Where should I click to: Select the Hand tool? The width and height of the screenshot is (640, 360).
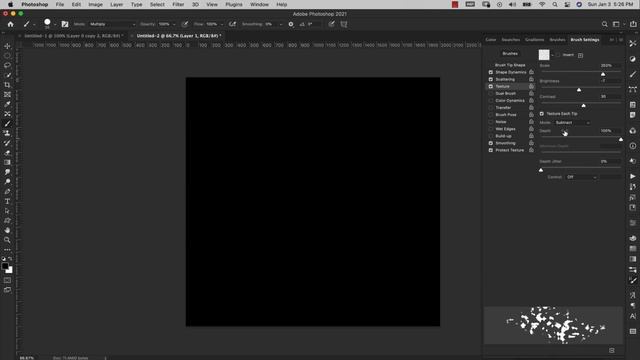(x=7, y=230)
